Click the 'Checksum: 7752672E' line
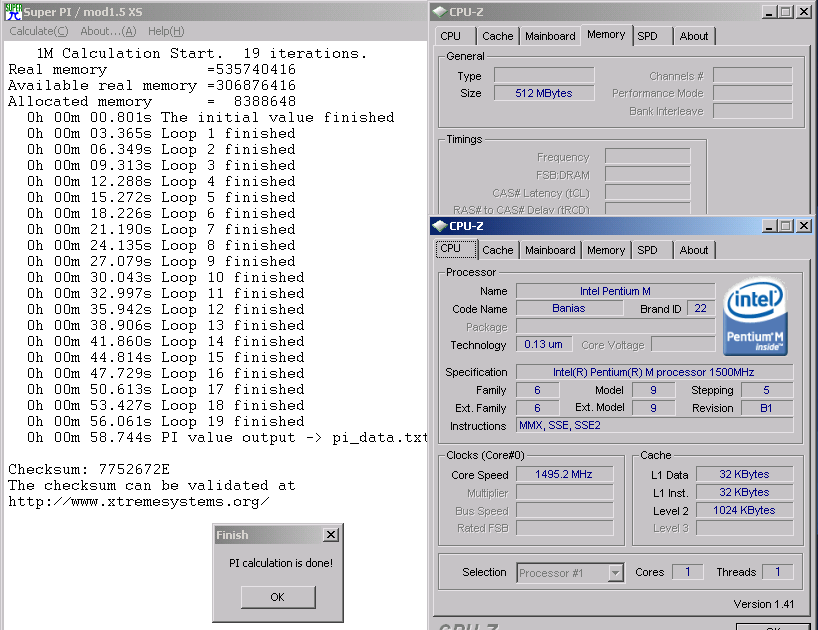 click(89, 469)
